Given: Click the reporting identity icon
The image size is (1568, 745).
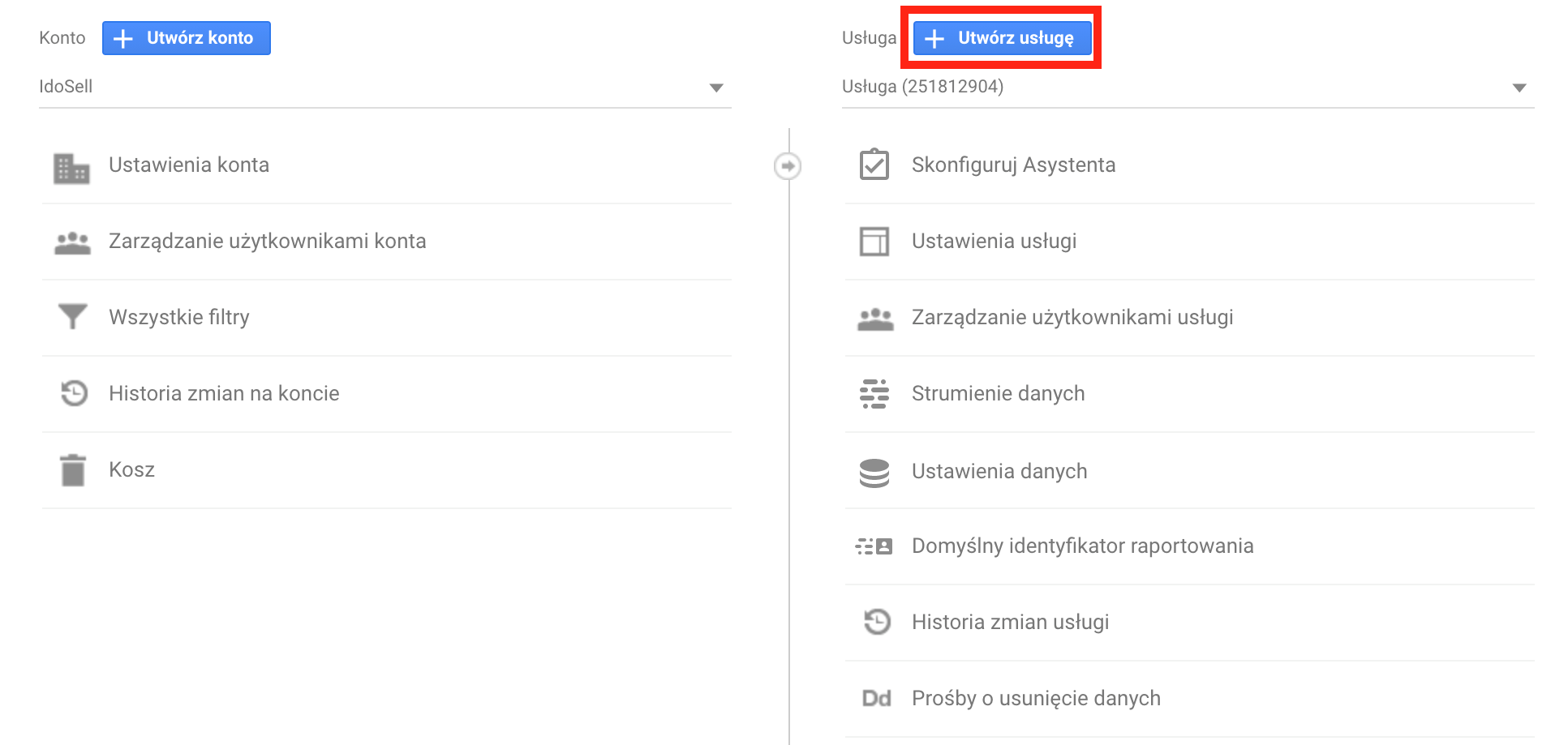Looking at the screenshot, I should pyautogui.click(x=874, y=546).
